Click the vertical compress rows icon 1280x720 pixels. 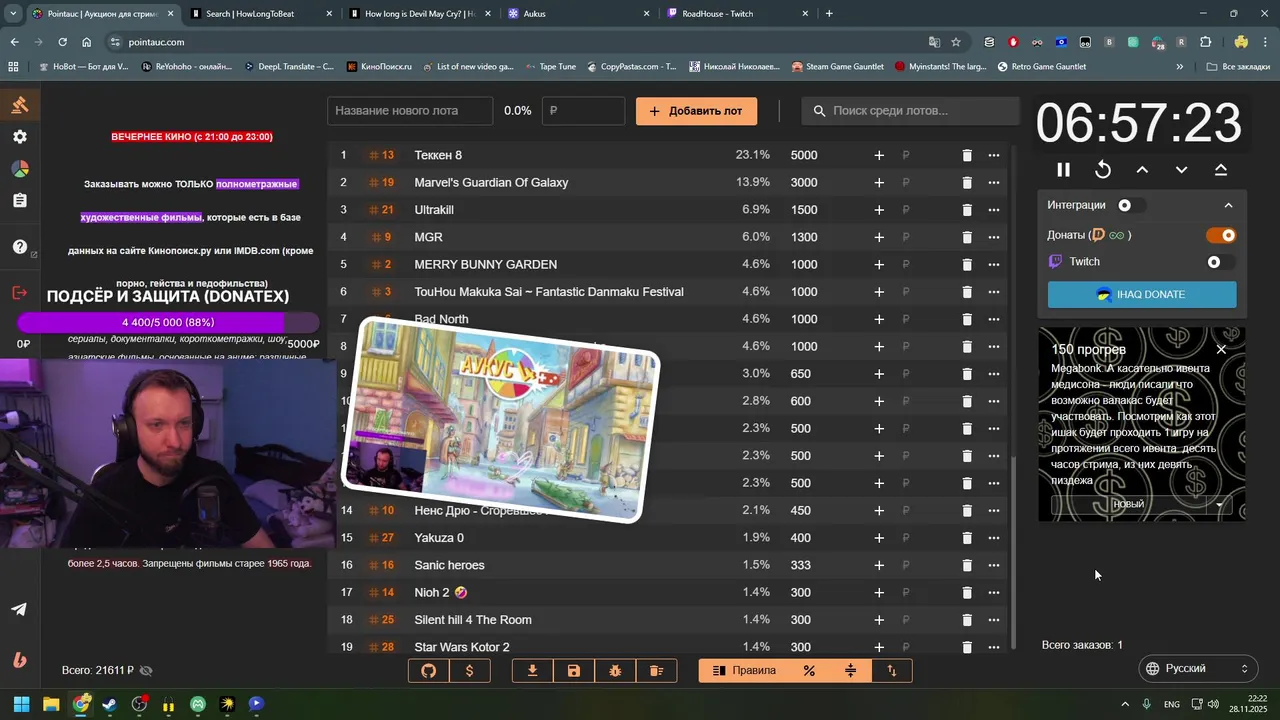click(851, 670)
